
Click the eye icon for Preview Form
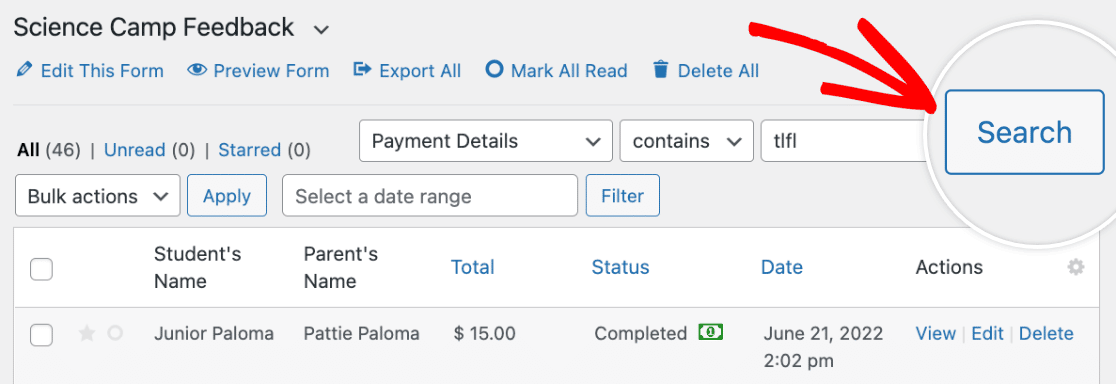196,70
